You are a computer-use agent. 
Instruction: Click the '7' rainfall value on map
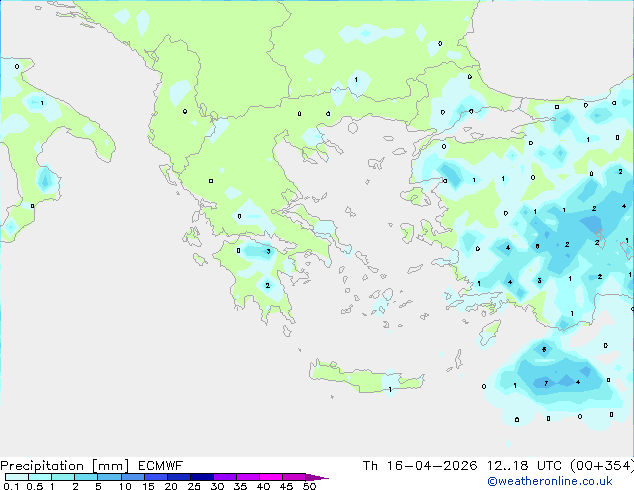pos(546,383)
